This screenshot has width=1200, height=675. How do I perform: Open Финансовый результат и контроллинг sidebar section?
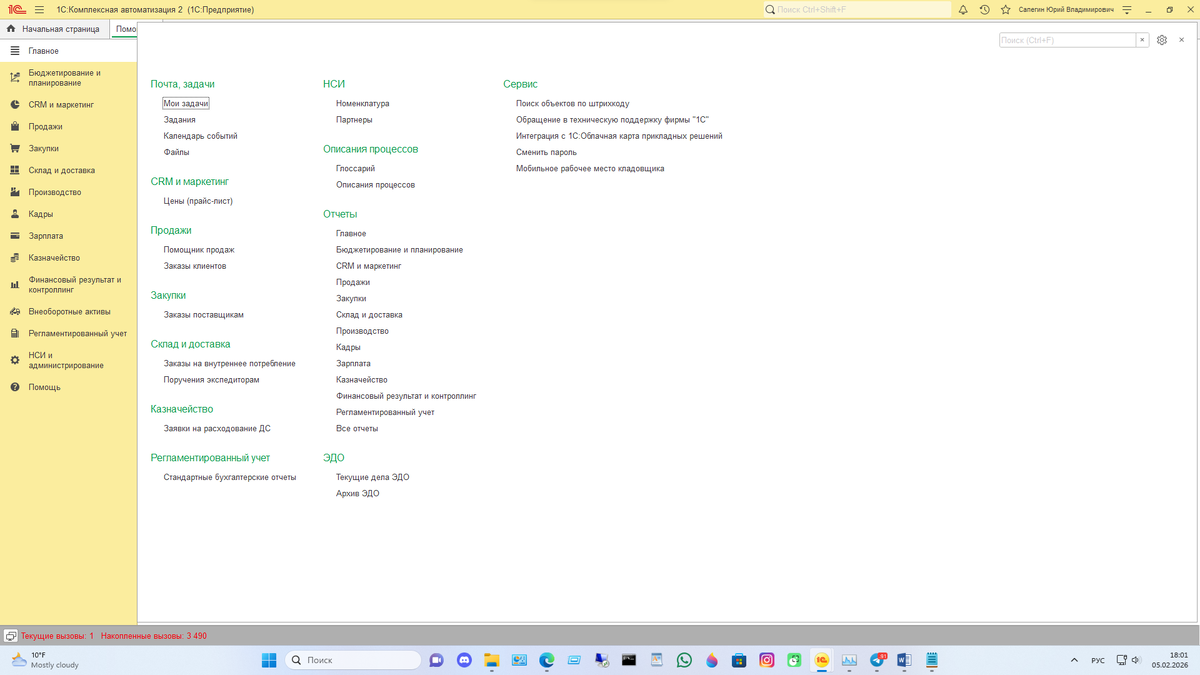[x=68, y=285]
